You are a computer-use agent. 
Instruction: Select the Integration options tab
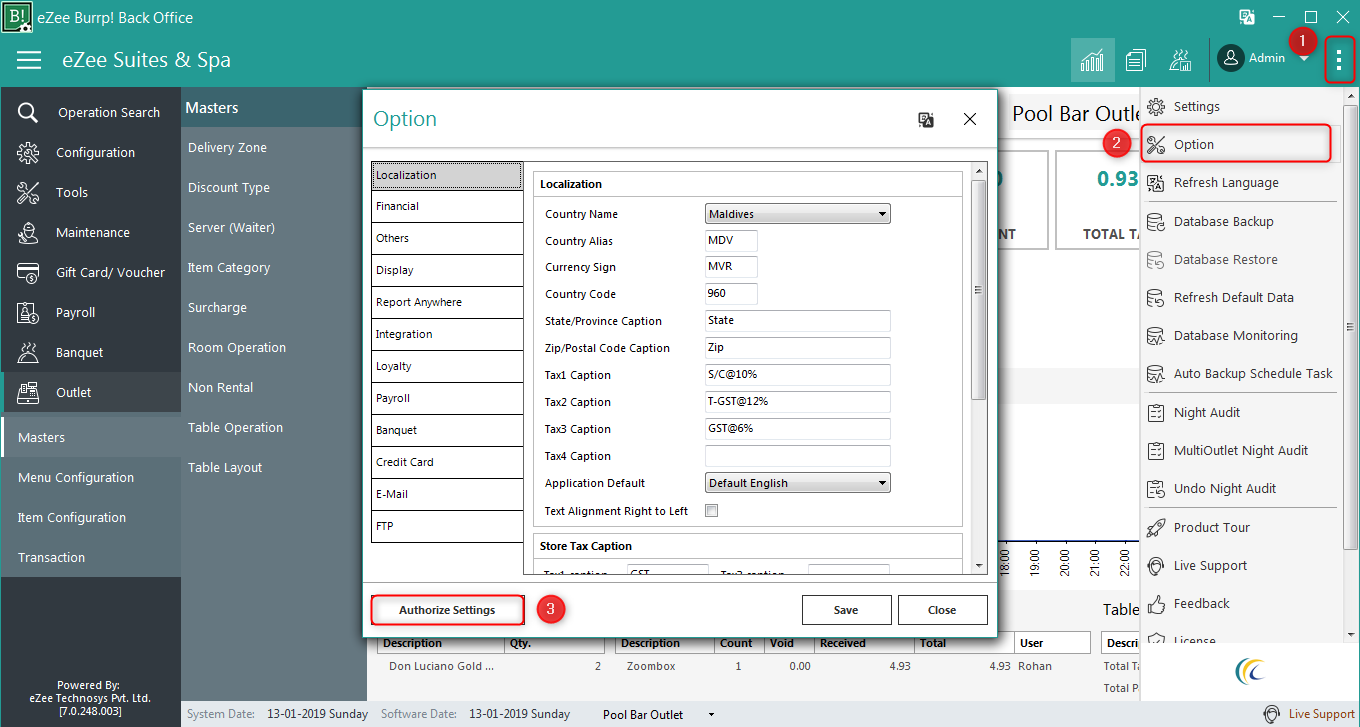click(x=447, y=334)
